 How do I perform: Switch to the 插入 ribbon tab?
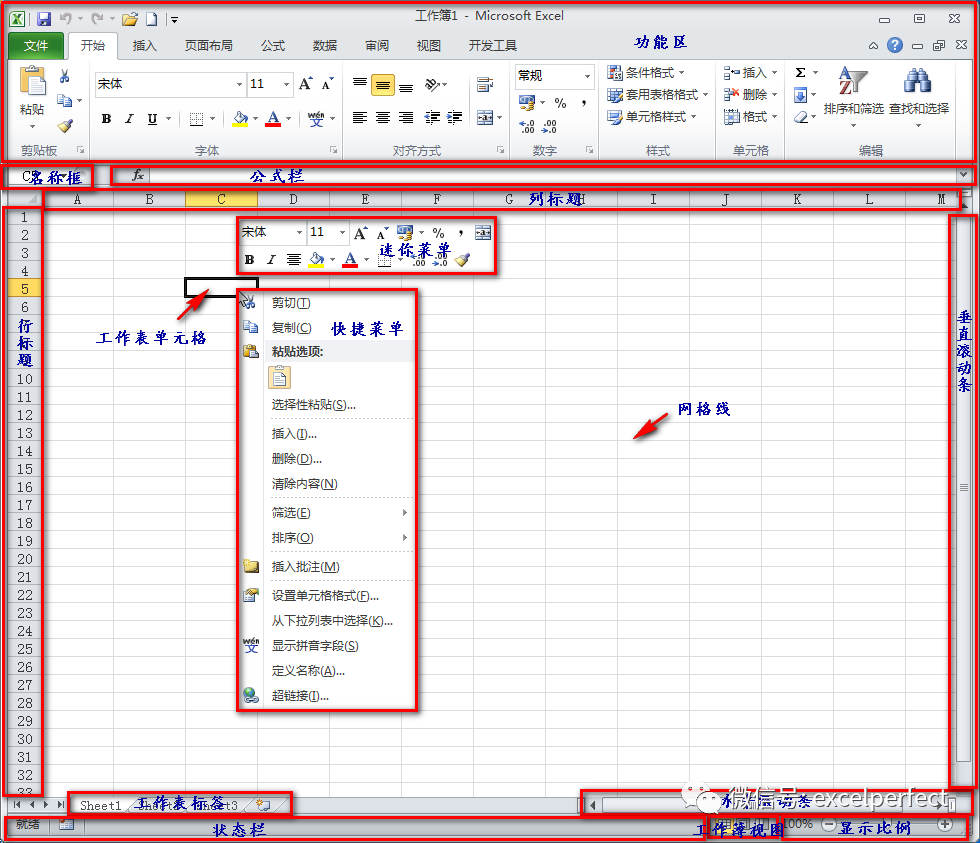[144, 46]
